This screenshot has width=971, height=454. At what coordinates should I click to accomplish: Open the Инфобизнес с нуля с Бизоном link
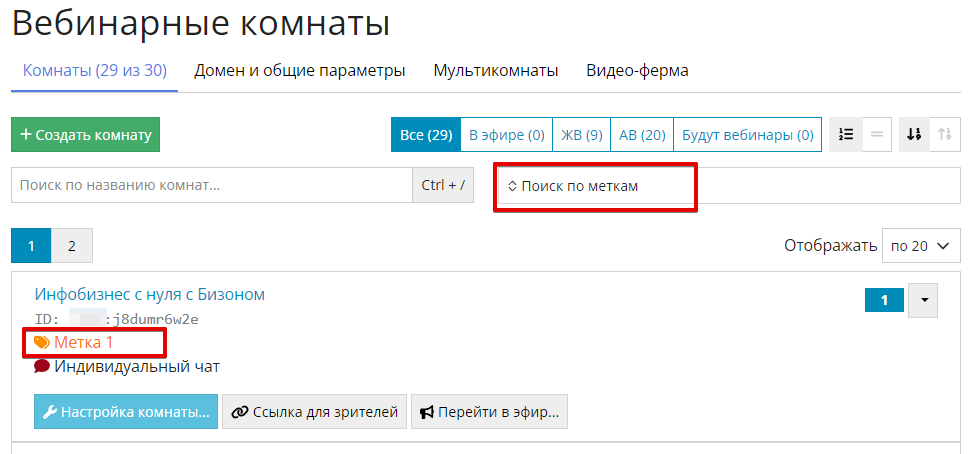[x=150, y=294]
